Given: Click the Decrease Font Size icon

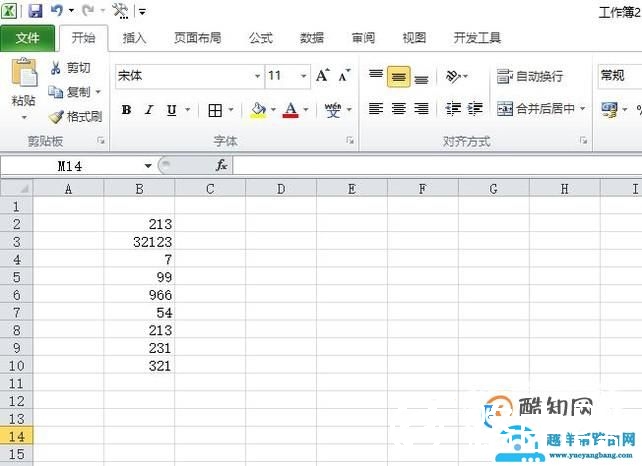Looking at the screenshot, I should pos(344,75).
